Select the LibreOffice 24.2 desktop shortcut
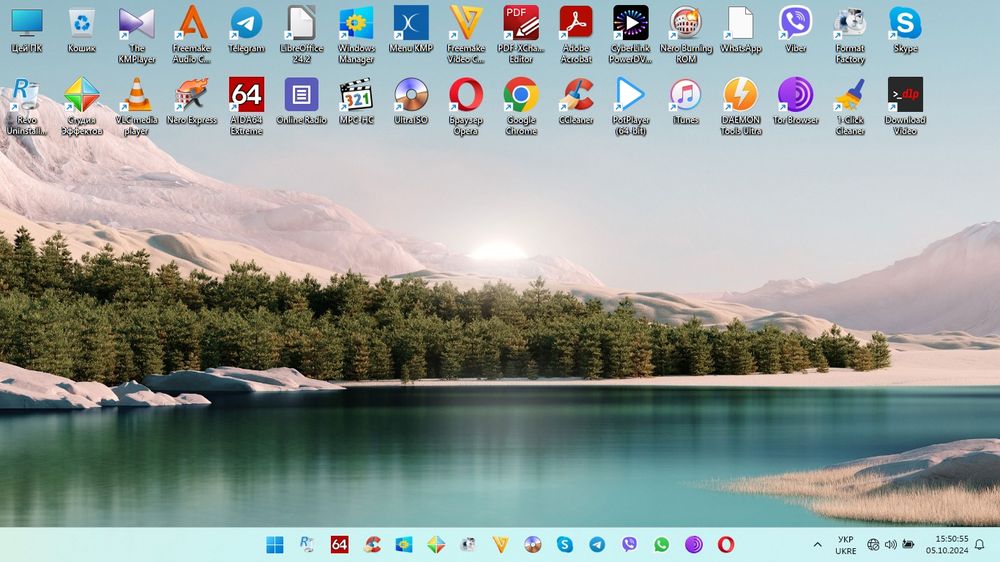Screen dimensions: 1000x562 pyautogui.click(x=301, y=35)
